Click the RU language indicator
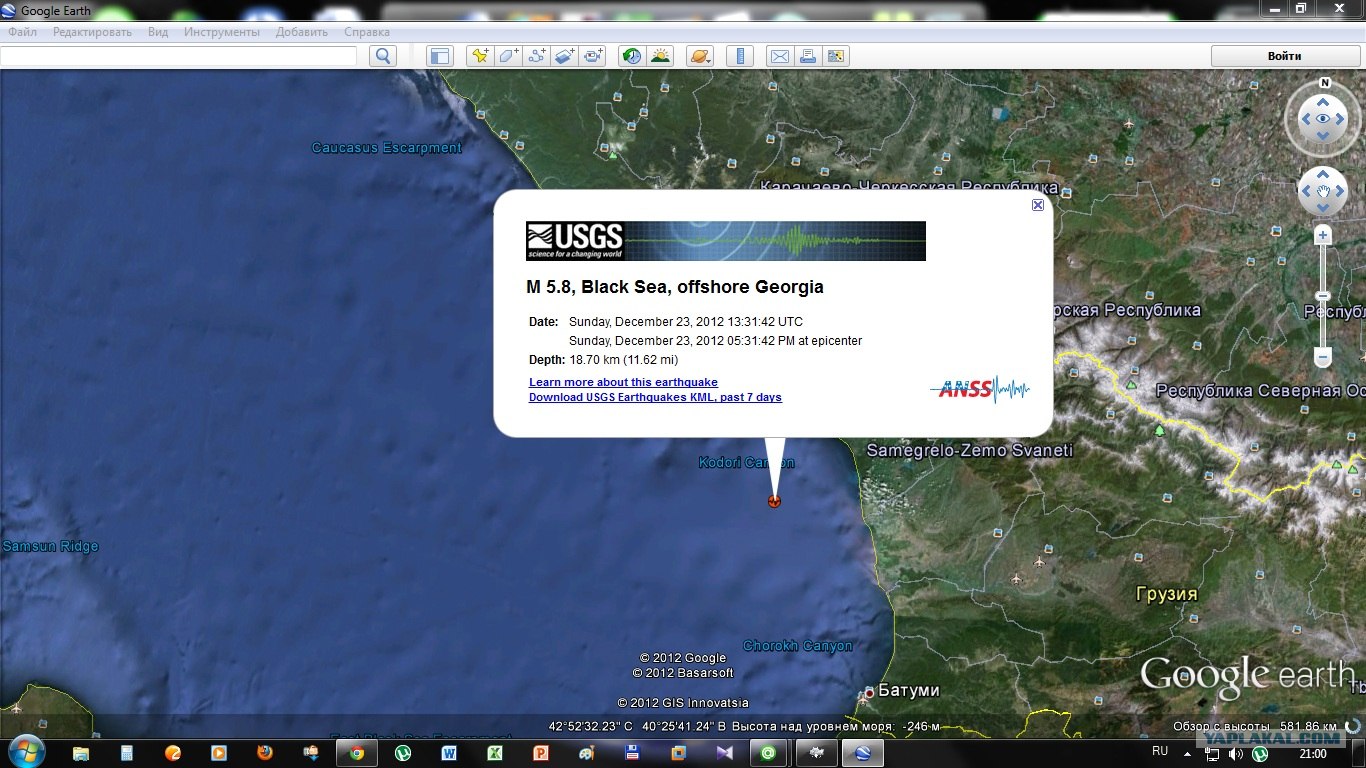1366x768 pixels. point(1160,751)
